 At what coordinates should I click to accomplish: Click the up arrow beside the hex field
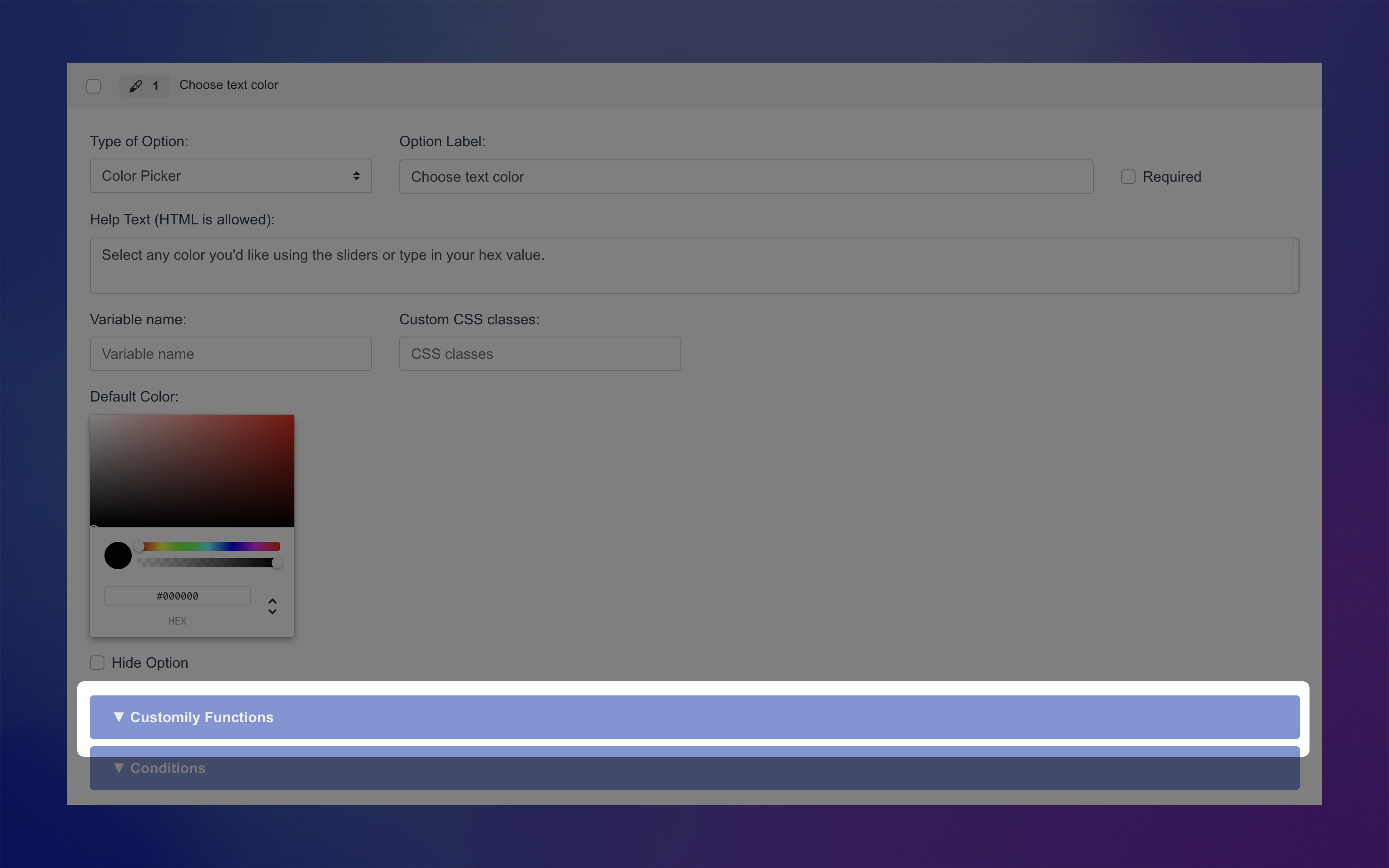pyautogui.click(x=272, y=602)
